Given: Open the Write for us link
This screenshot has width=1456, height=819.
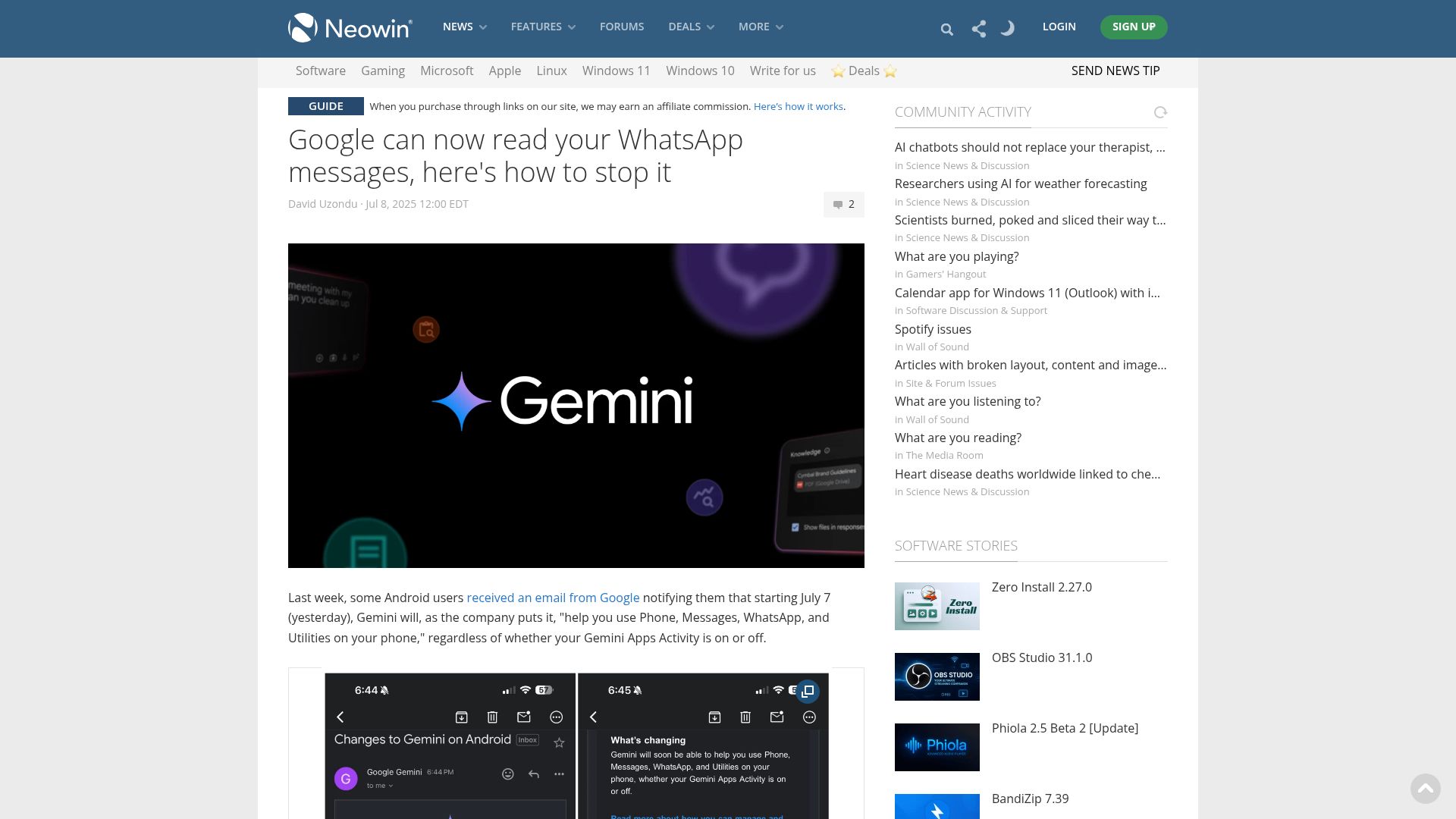Looking at the screenshot, I should point(783,71).
